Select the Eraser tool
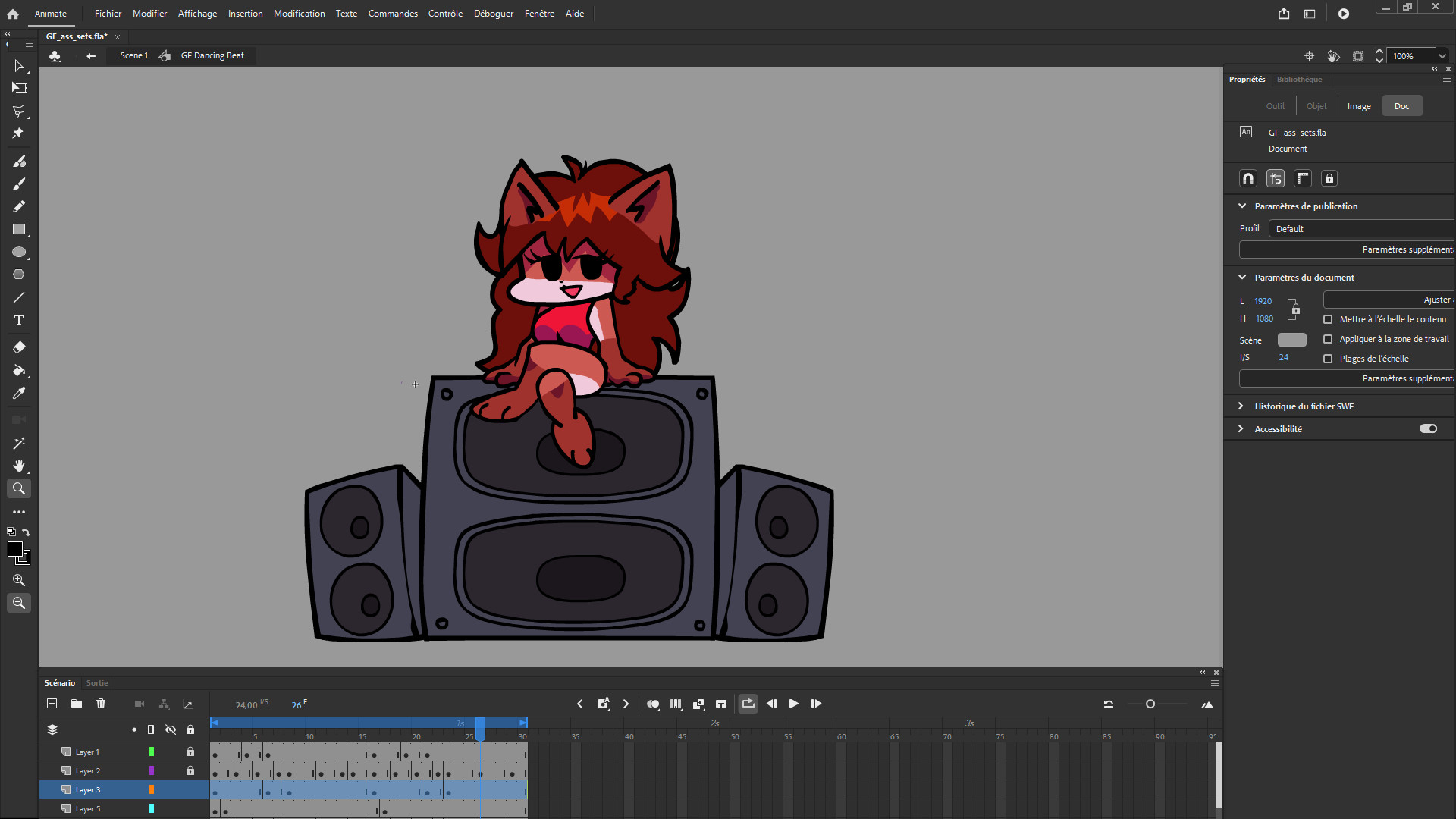 click(19, 347)
